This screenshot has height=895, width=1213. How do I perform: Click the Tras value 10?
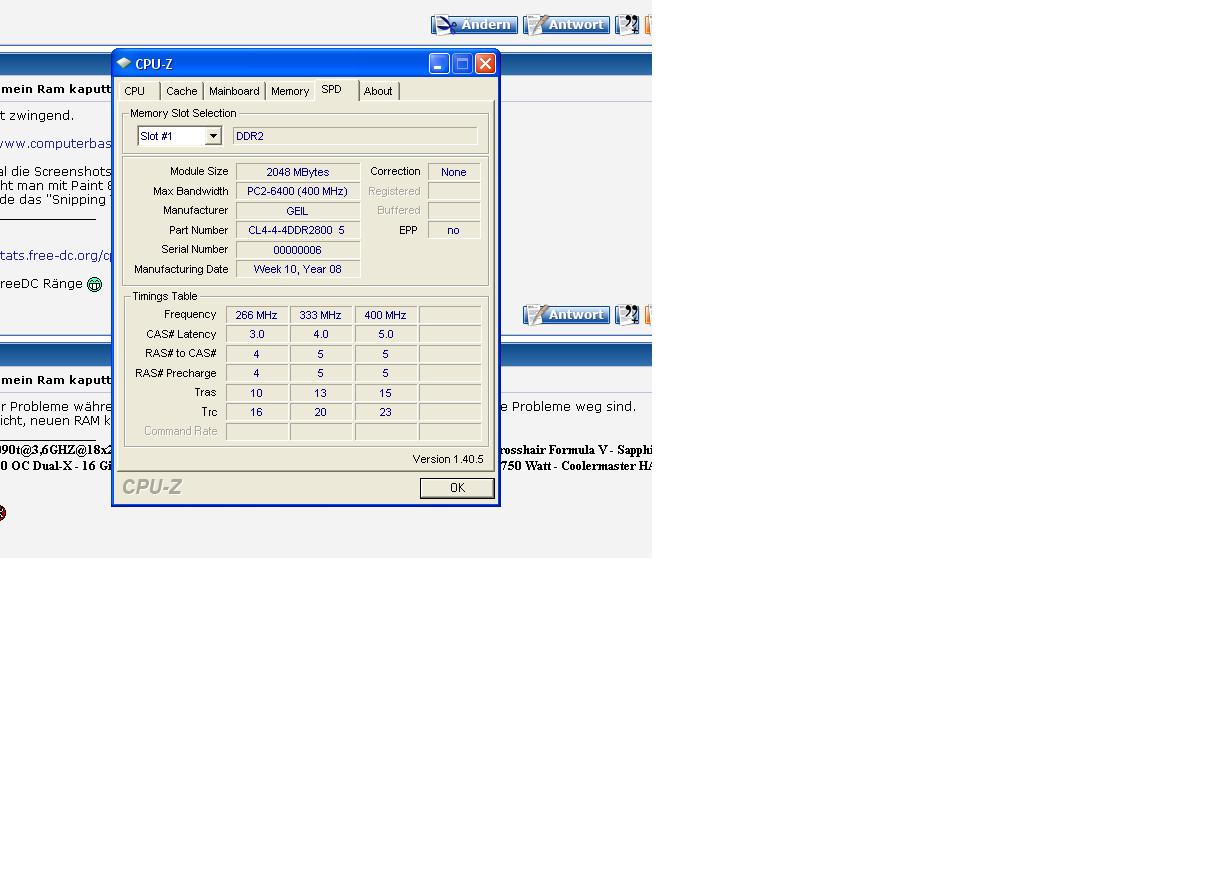(256, 393)
